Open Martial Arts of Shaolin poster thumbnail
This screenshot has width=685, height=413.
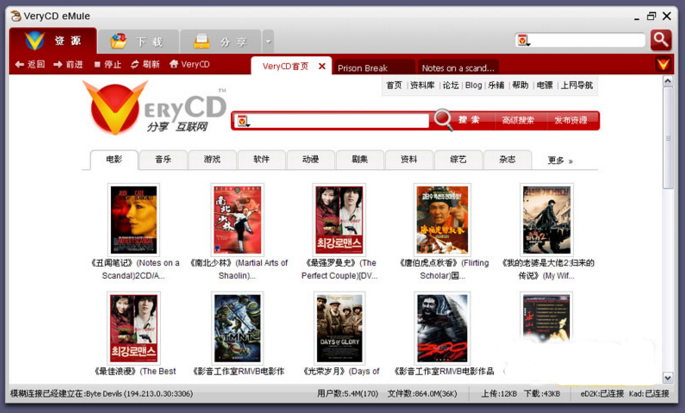point(238,220)
